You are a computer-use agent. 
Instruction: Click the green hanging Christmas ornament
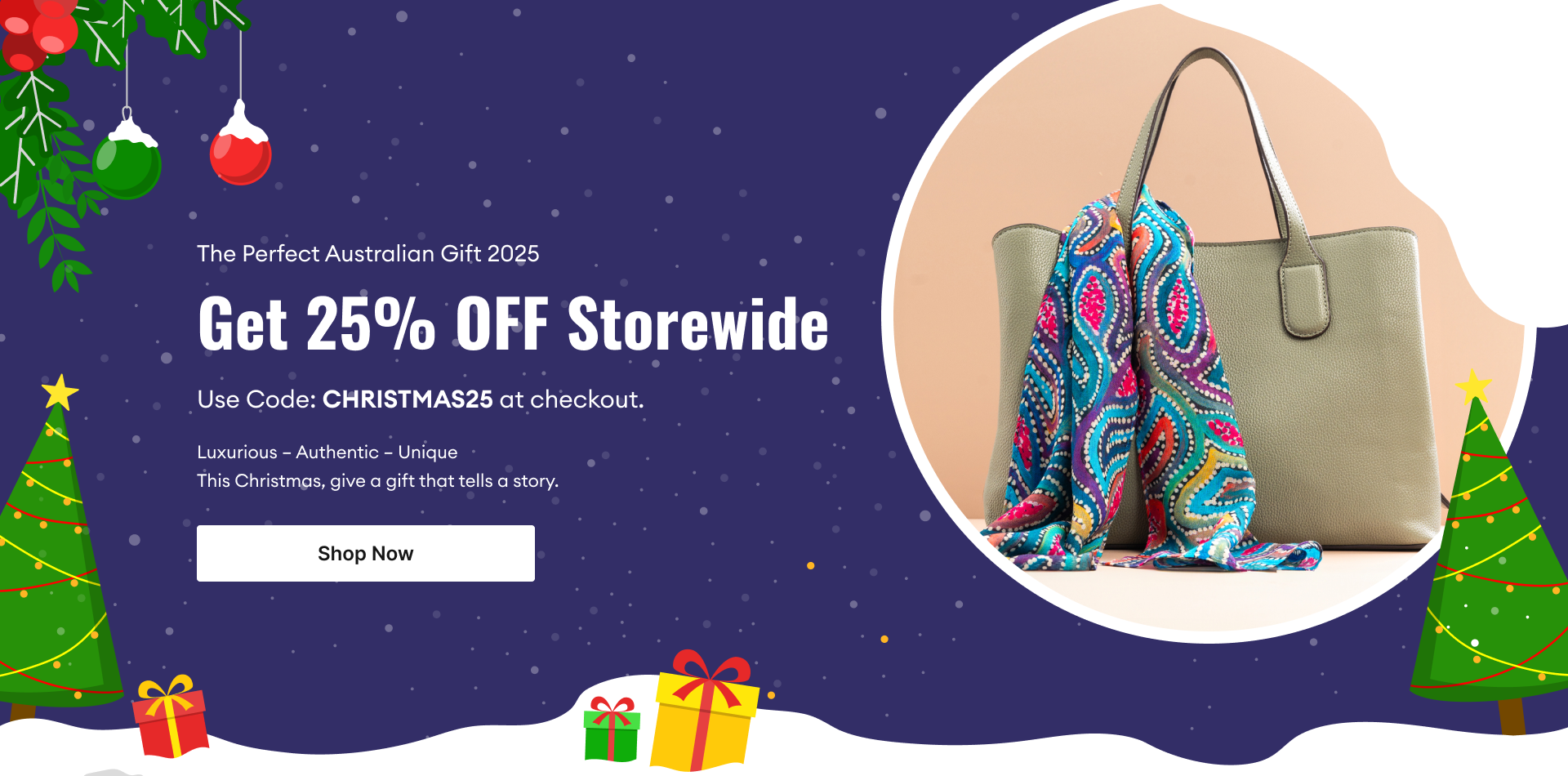[127, 157]
